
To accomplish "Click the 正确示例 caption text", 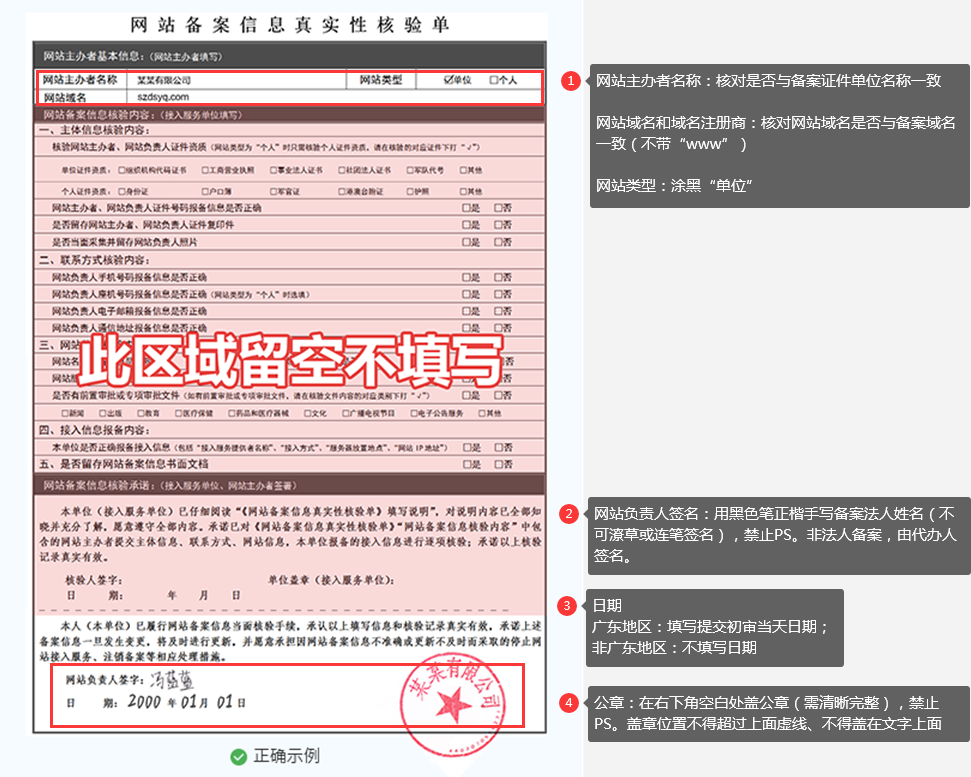I will [x=286, y=756].
